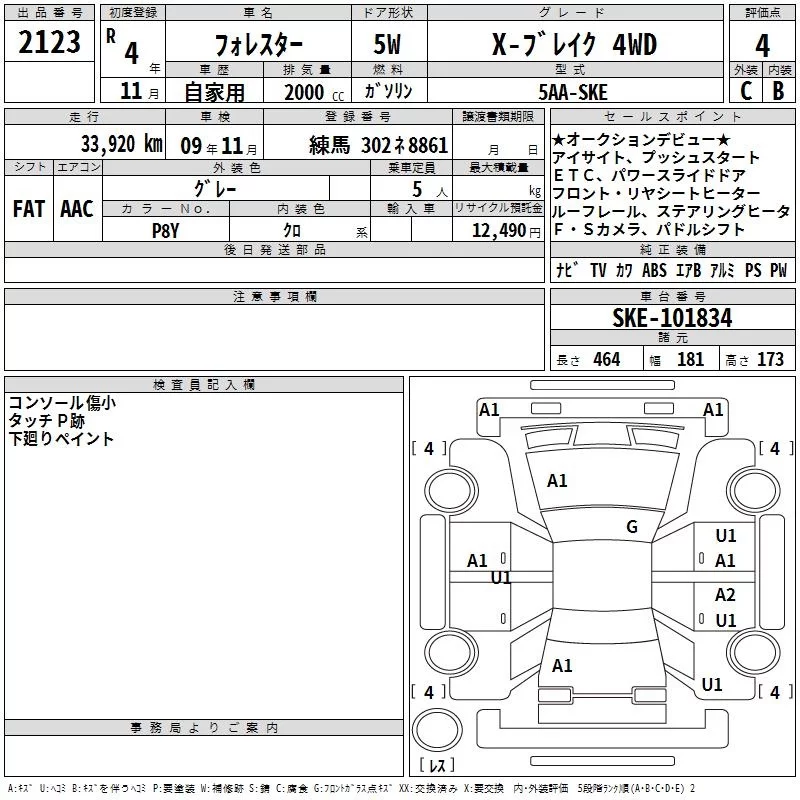The width and height of the screenshot is (800, 800).
Task: Click the レス label below the spare tire
Action: (437, 765)
